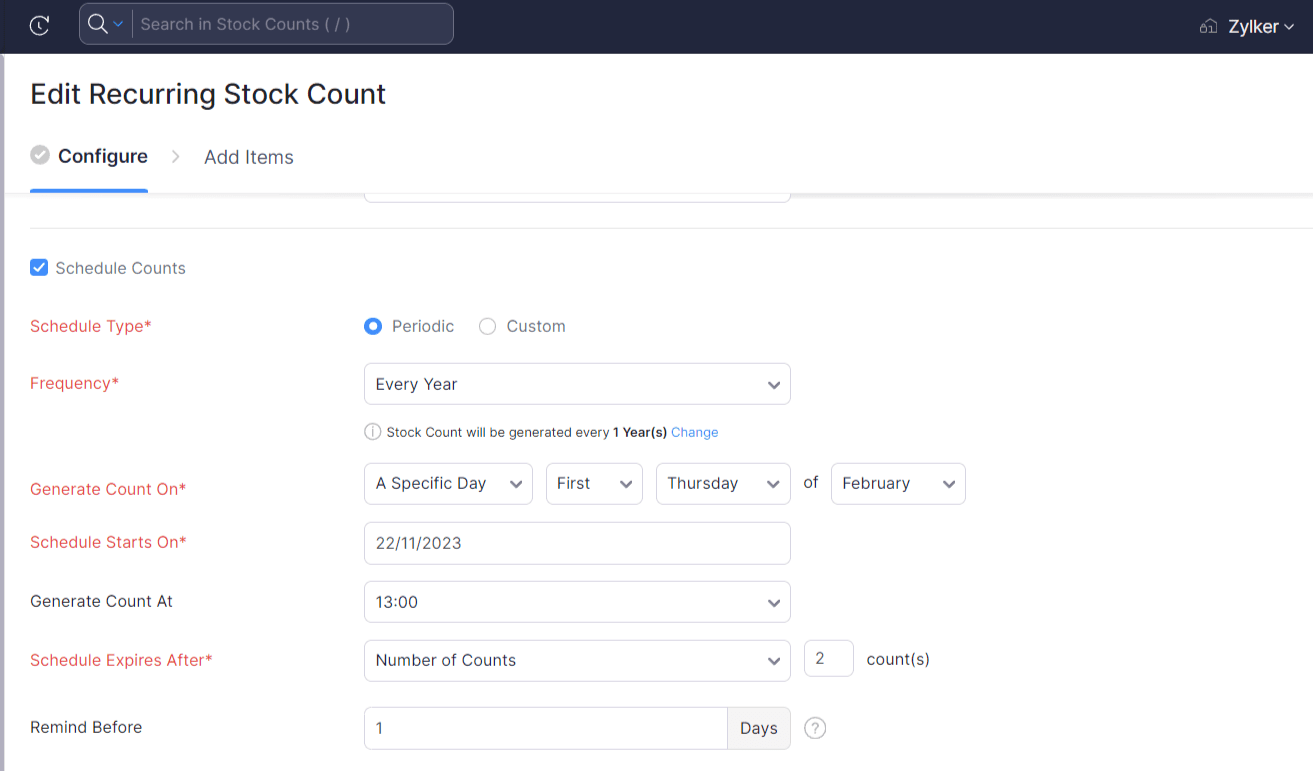Click the Change link below Frequency
This screenshot has height=771, width=1313.
coord(695,432)
